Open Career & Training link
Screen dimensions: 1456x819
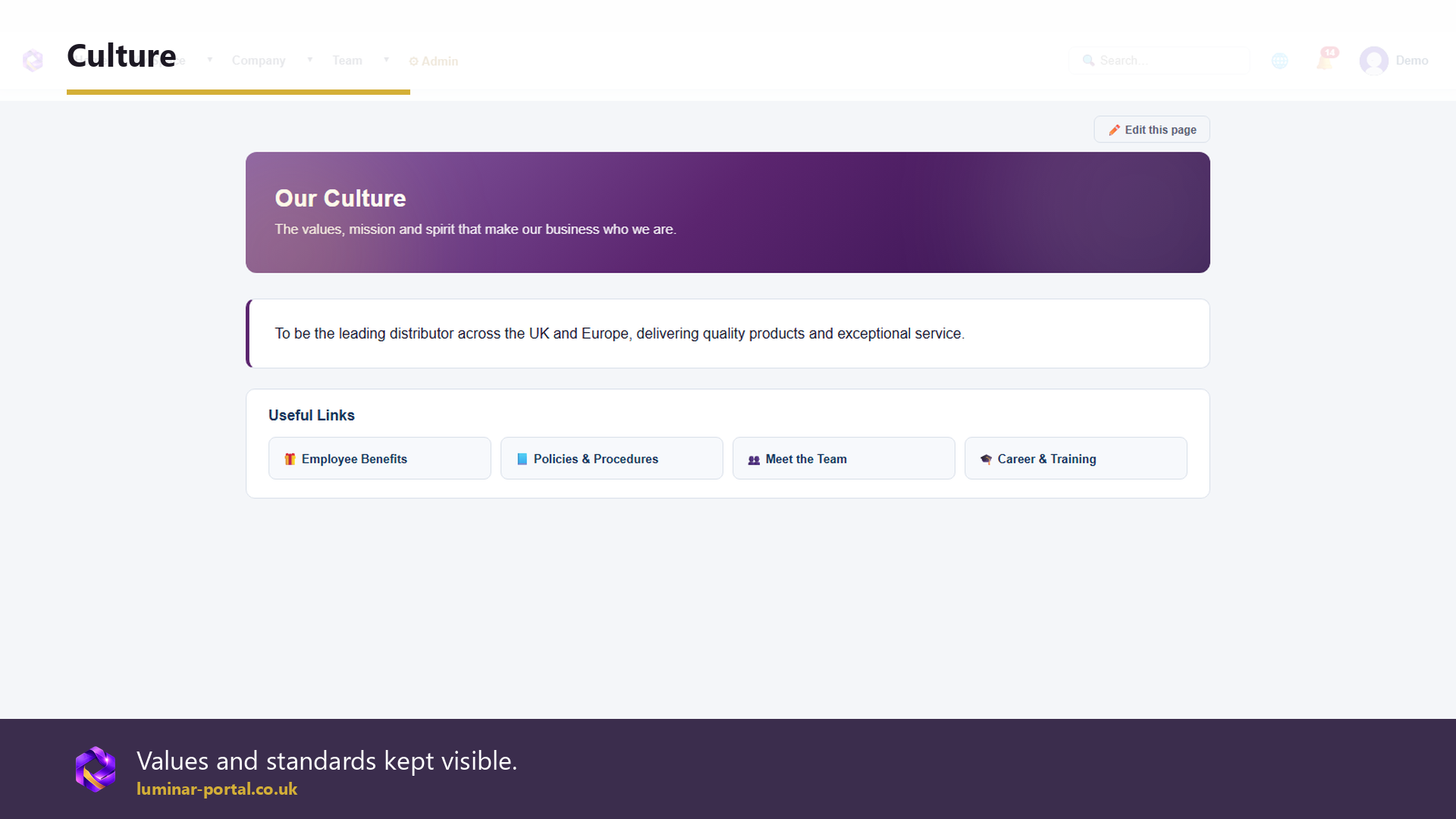pyautogui.click(x=1076, y=459)
